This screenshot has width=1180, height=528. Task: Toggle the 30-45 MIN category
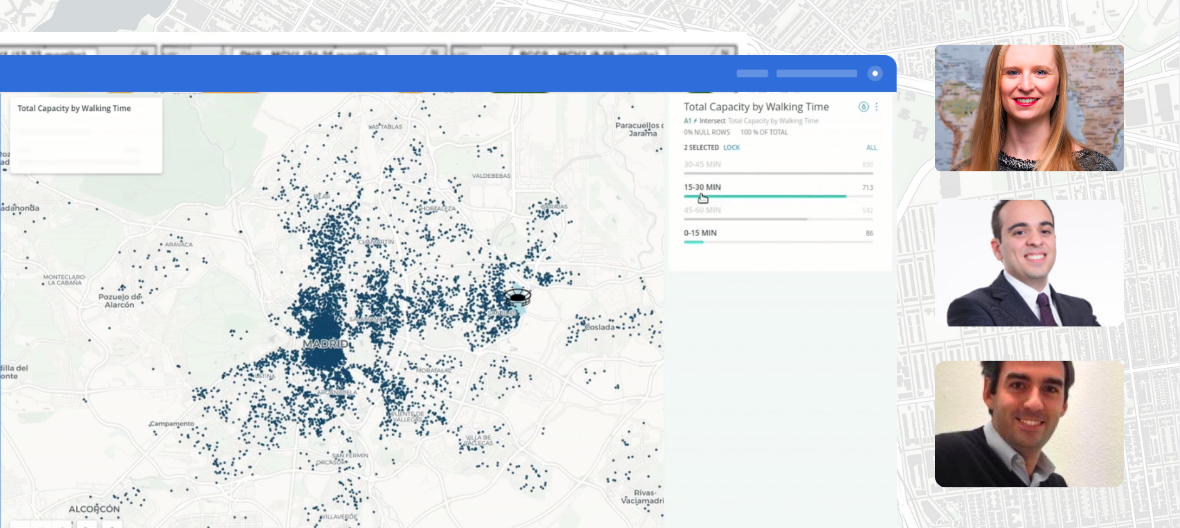click(701, 164)
